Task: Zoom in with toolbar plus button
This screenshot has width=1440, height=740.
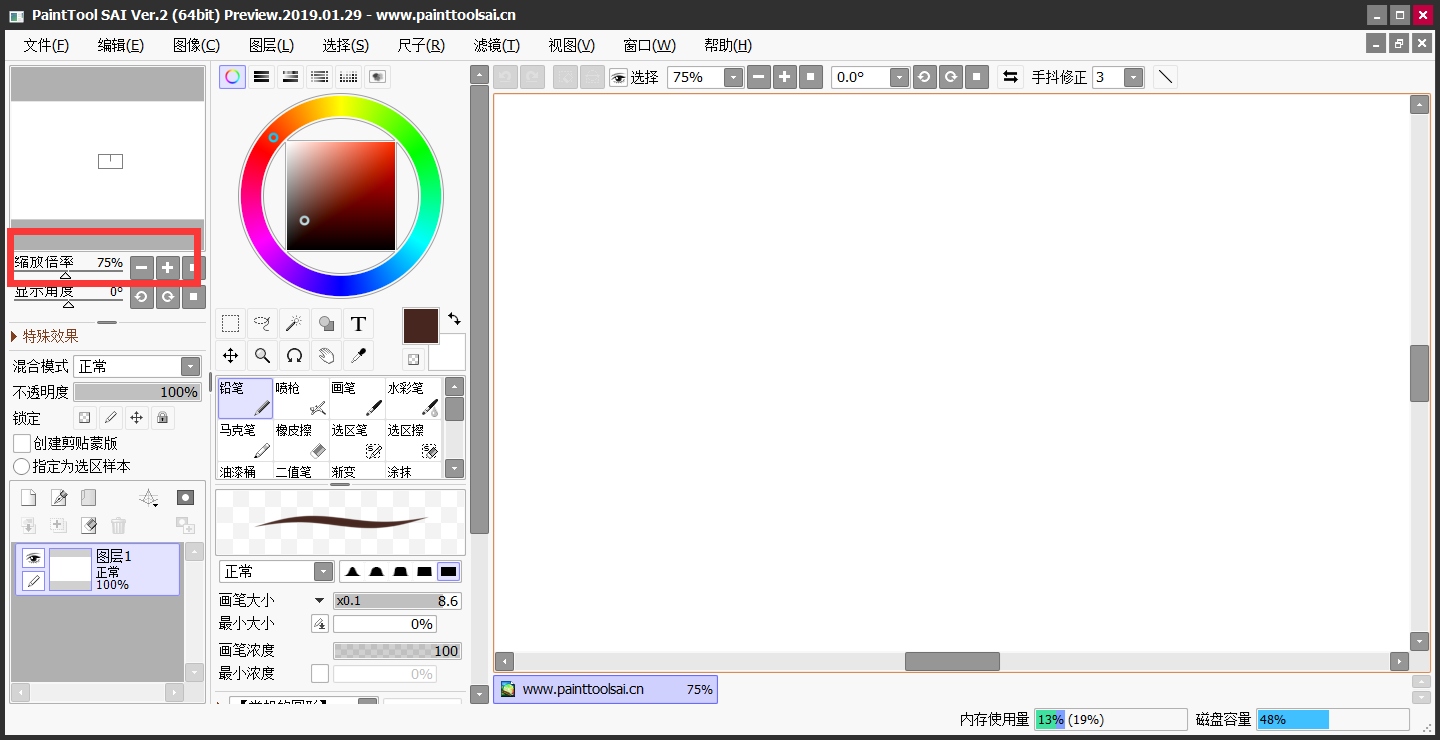Action: pos(785,77)
